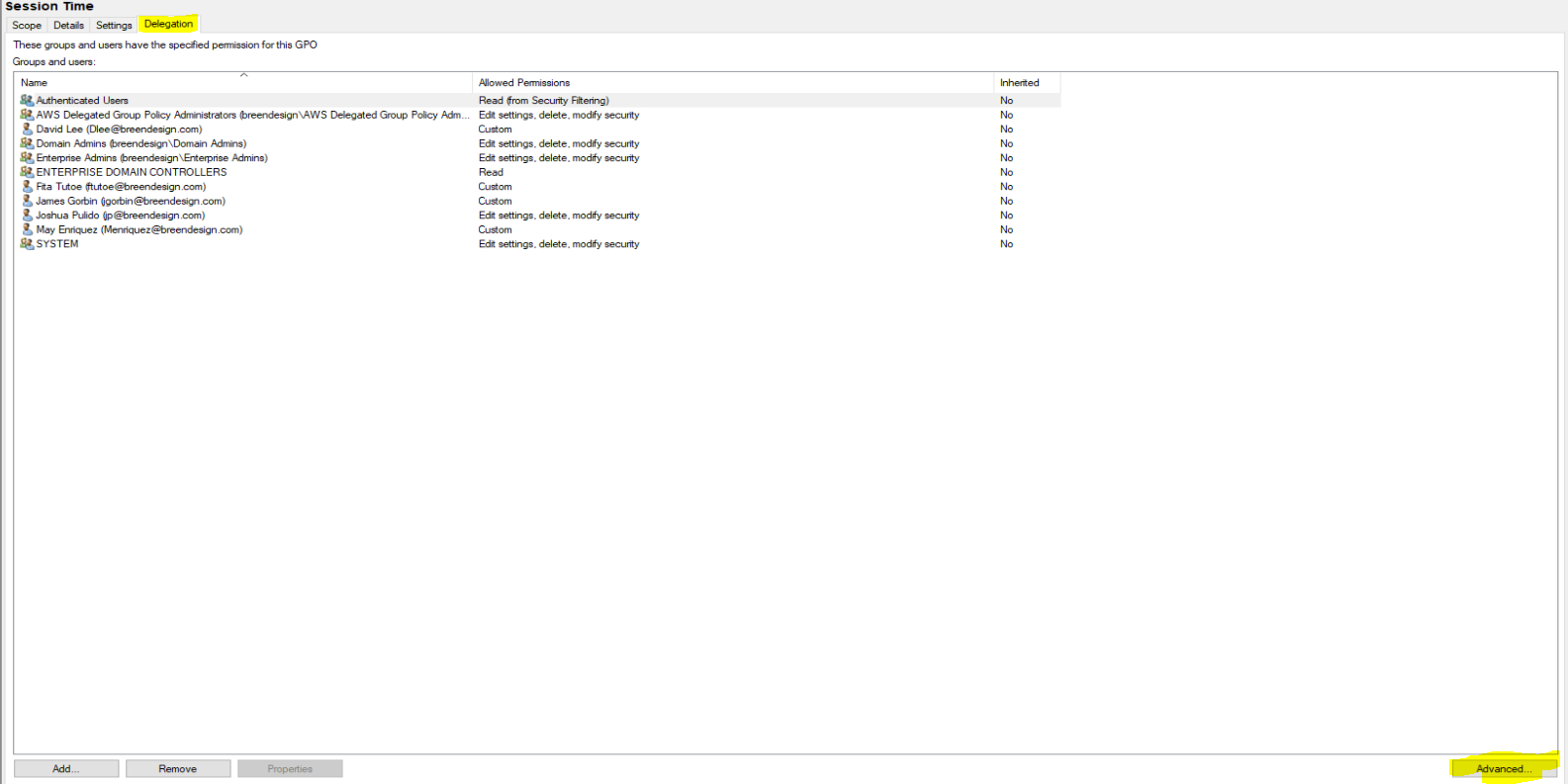This screenshot has height=784, width=1568.
Task: Click the greyed Properties button
Action: (x=290, y=768)
